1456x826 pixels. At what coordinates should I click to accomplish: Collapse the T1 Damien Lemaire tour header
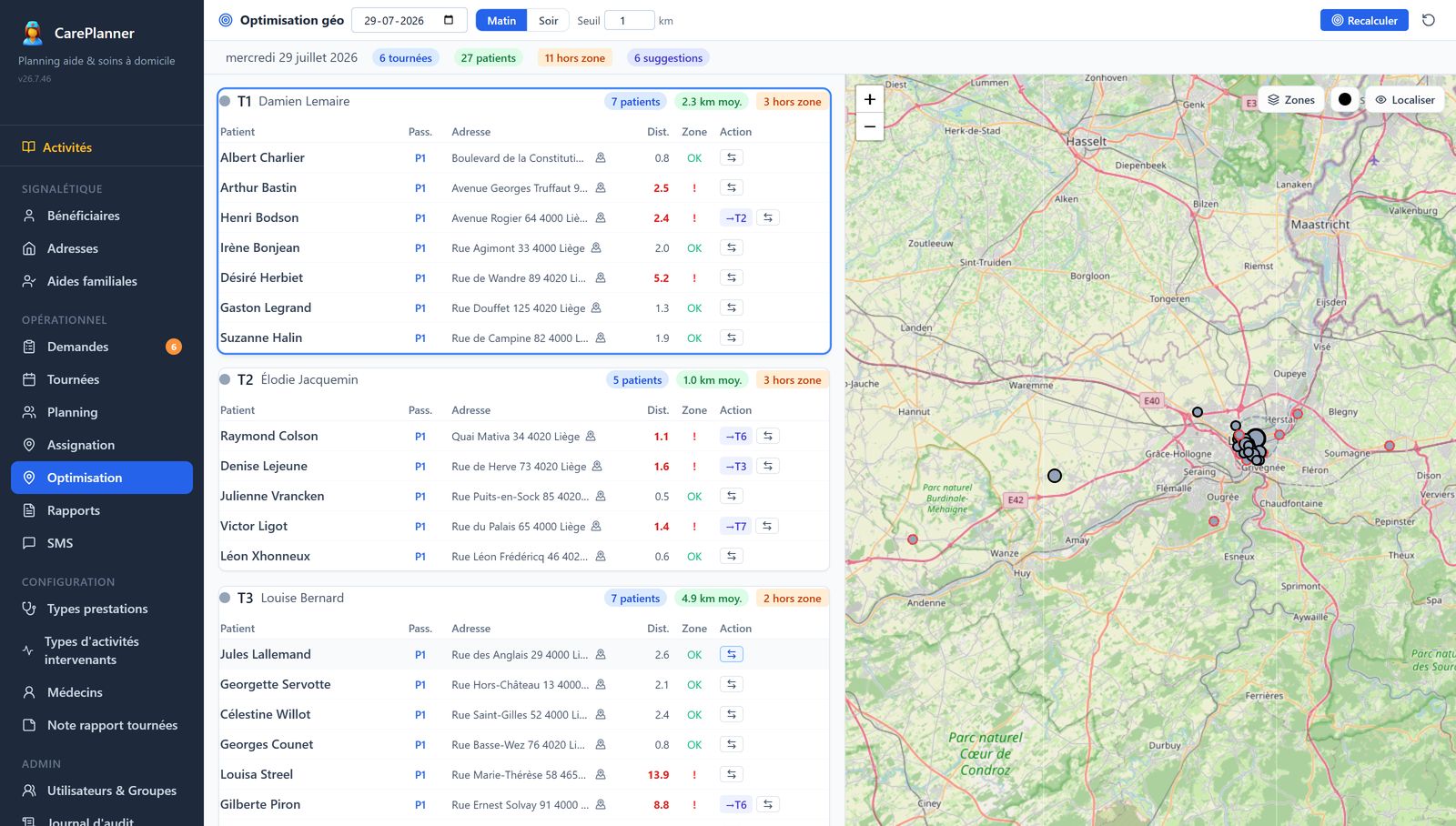[523, 101]
